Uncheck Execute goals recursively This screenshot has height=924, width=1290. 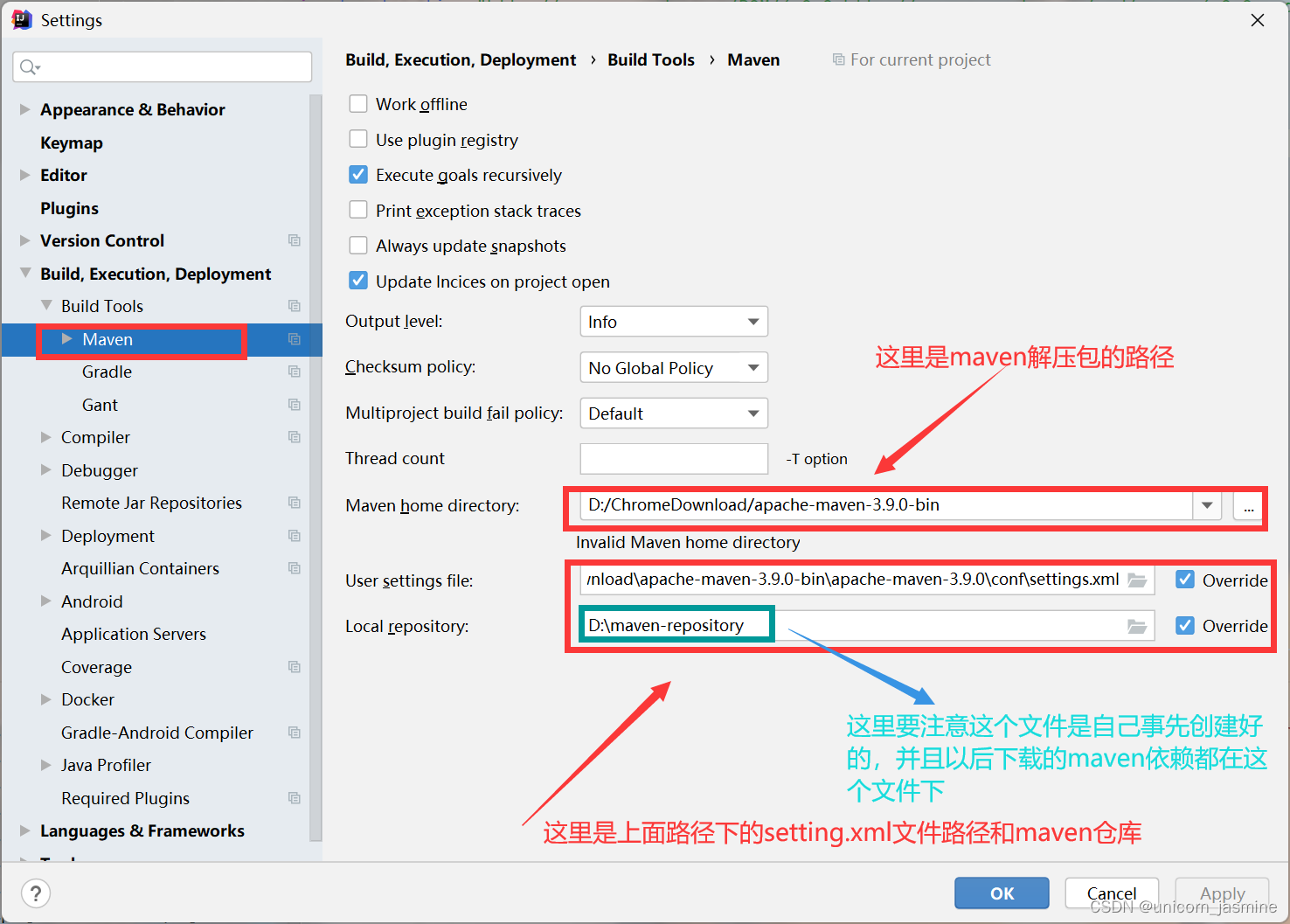click(x=358, y=175)
